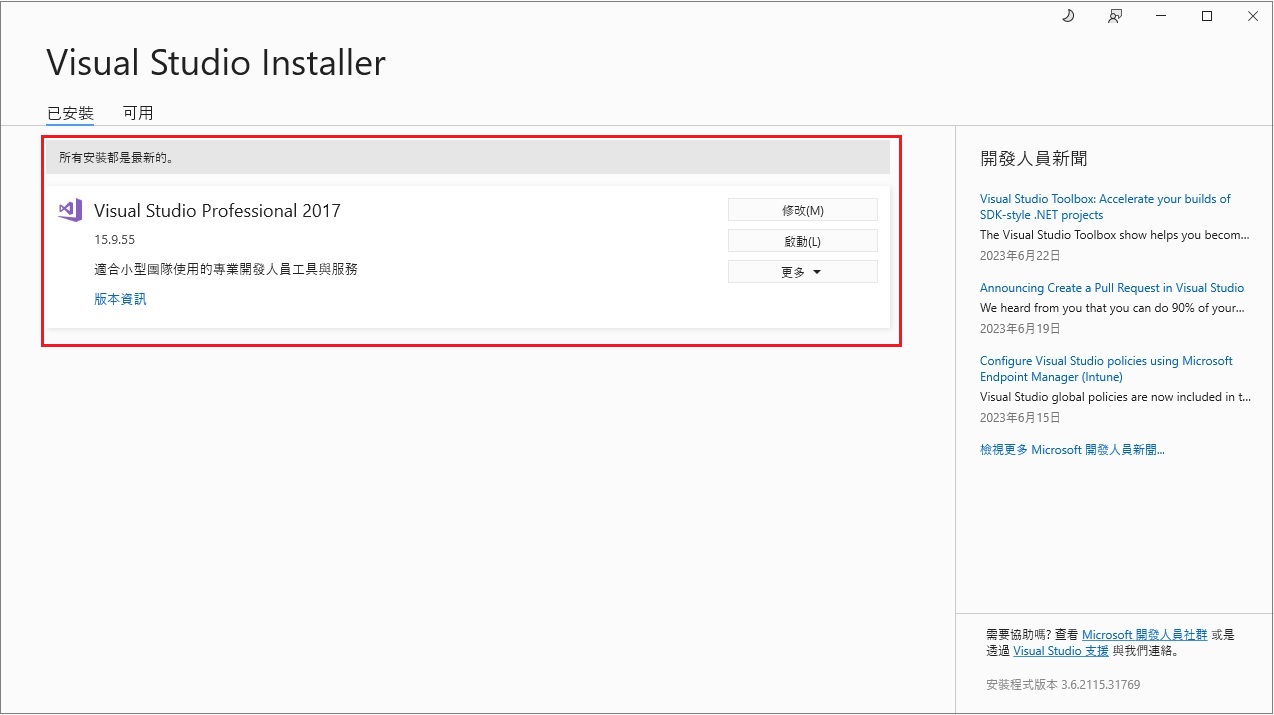Screen dimensions: 1274x715
Task: Expand the 更多 dropdown
Action: tap(802, 272)
